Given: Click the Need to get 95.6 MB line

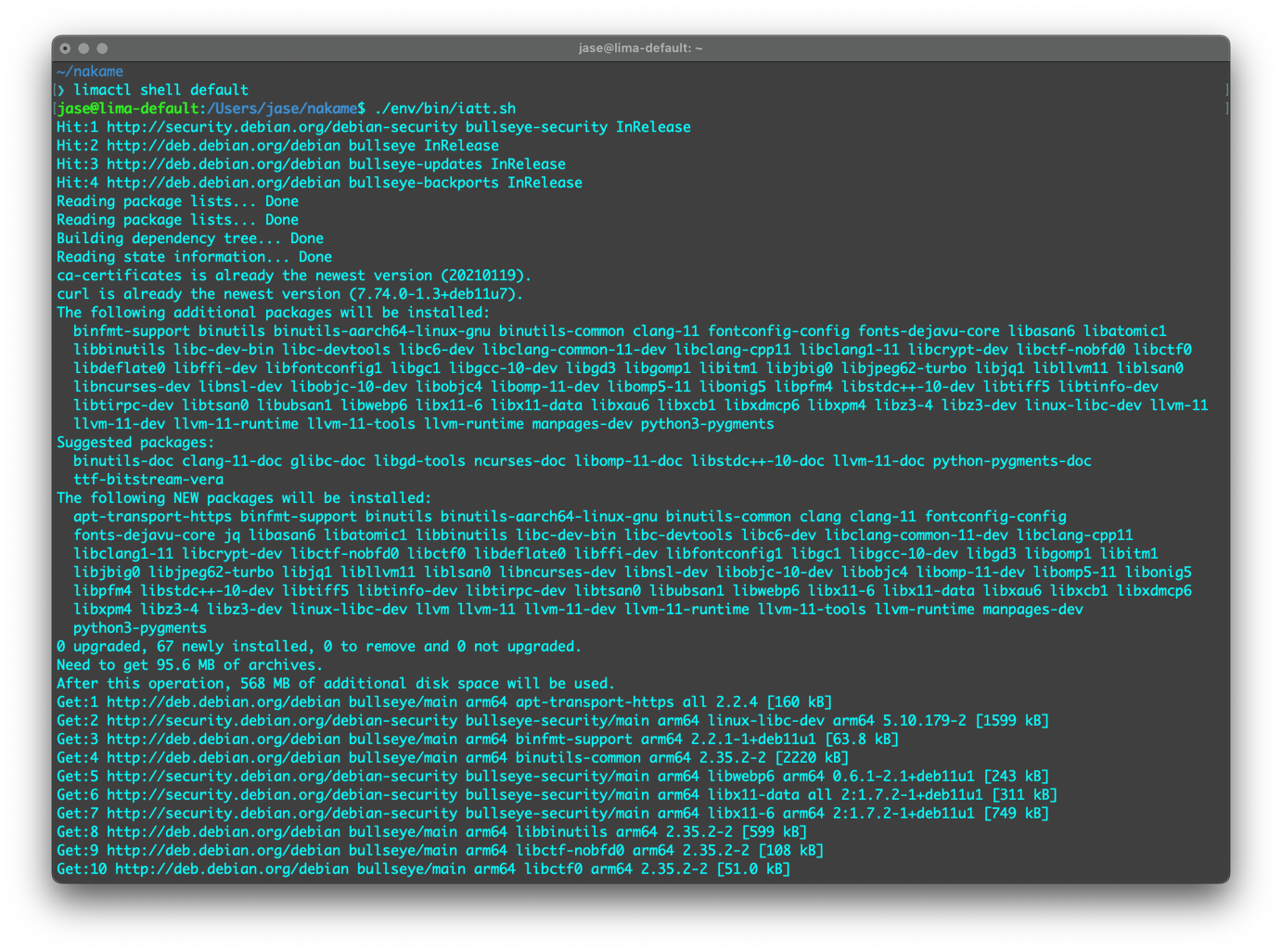Looking at the screenshot, I should 189,665.
